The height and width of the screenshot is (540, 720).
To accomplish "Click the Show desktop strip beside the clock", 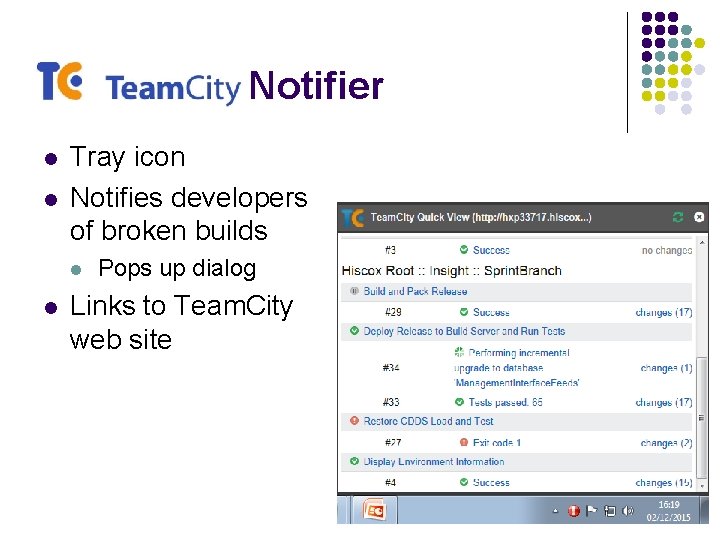I will 705,510.
